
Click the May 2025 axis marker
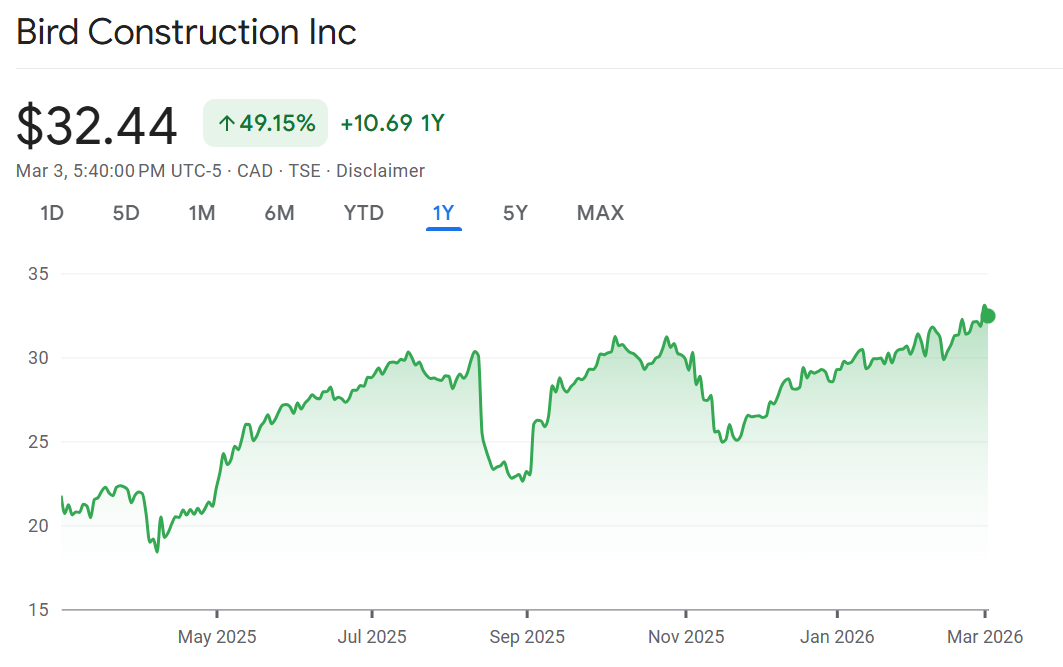217,637
